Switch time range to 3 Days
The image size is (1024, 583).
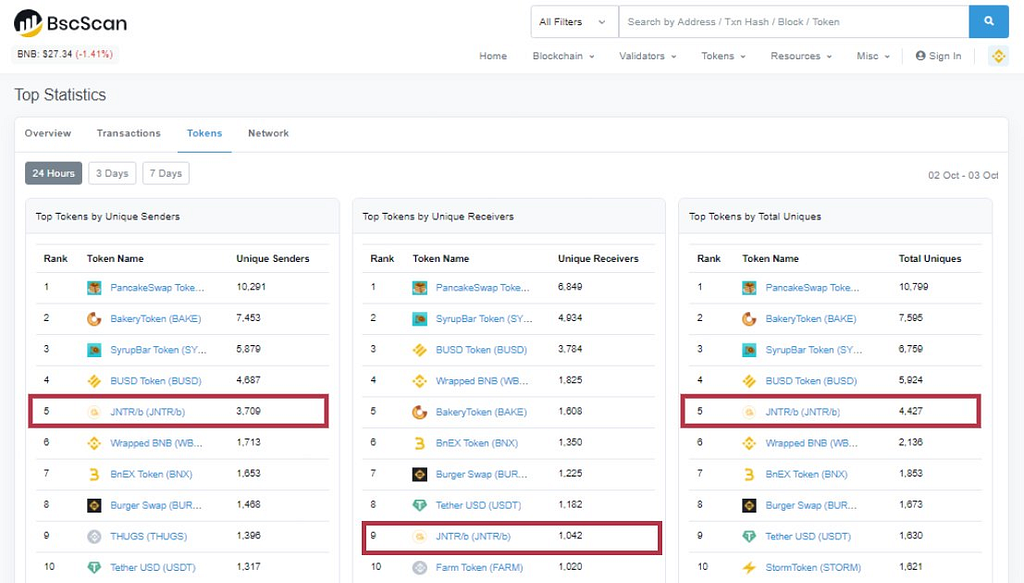112,173
